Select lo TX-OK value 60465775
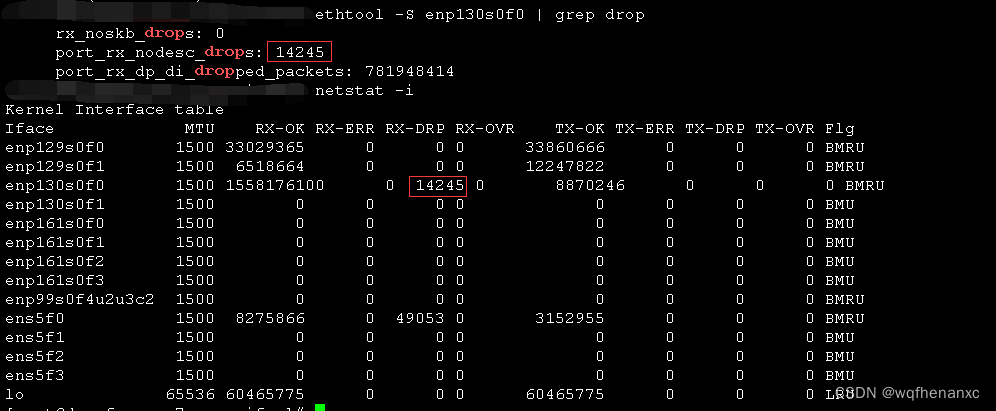 pos(565,394)
